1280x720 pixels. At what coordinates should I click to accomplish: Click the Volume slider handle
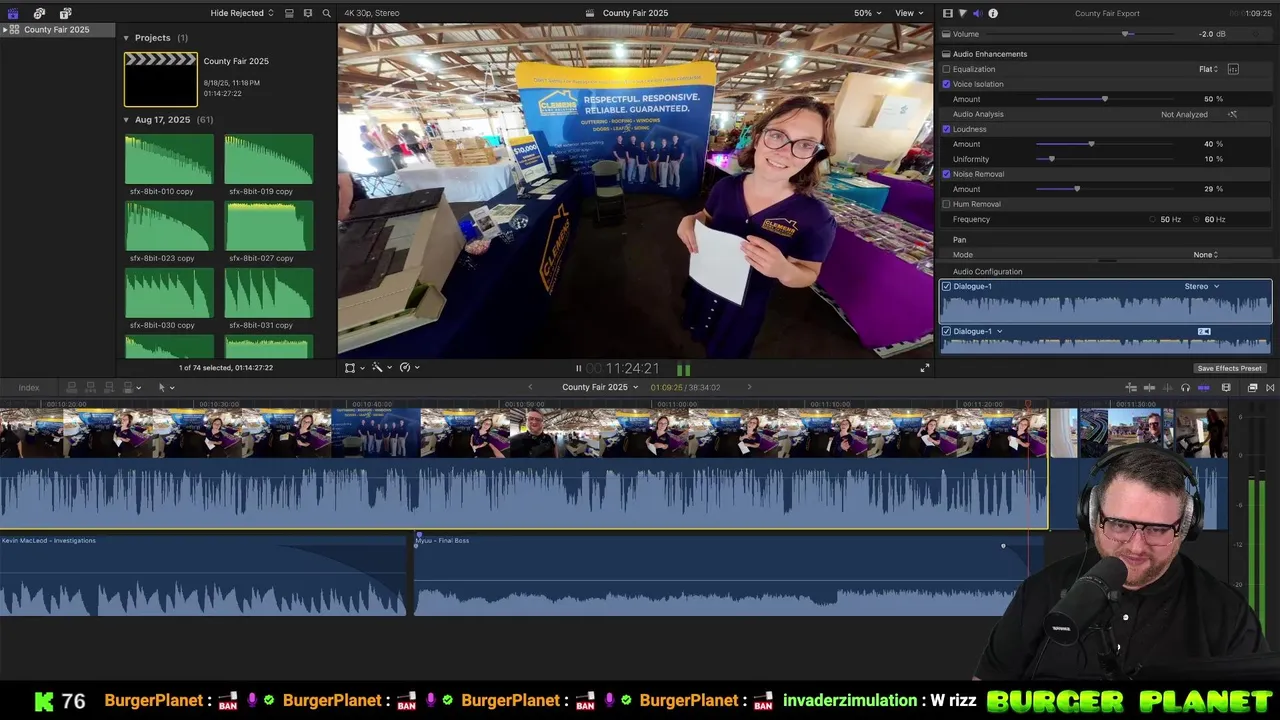pos(1126,34)
